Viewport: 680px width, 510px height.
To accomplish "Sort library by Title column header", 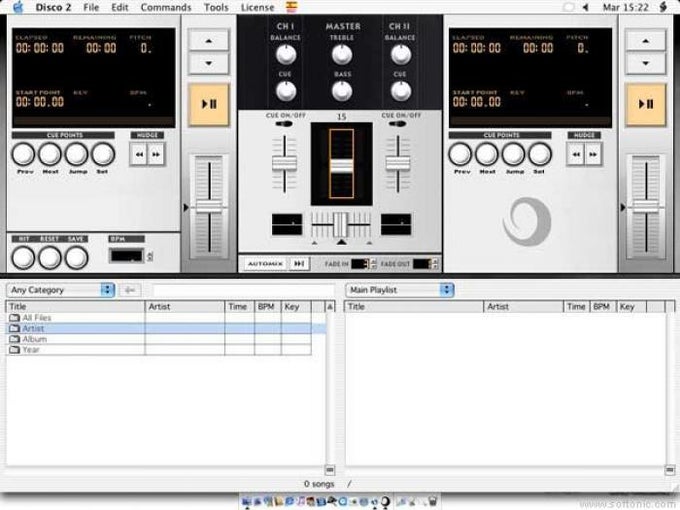I will pos(75,307).
